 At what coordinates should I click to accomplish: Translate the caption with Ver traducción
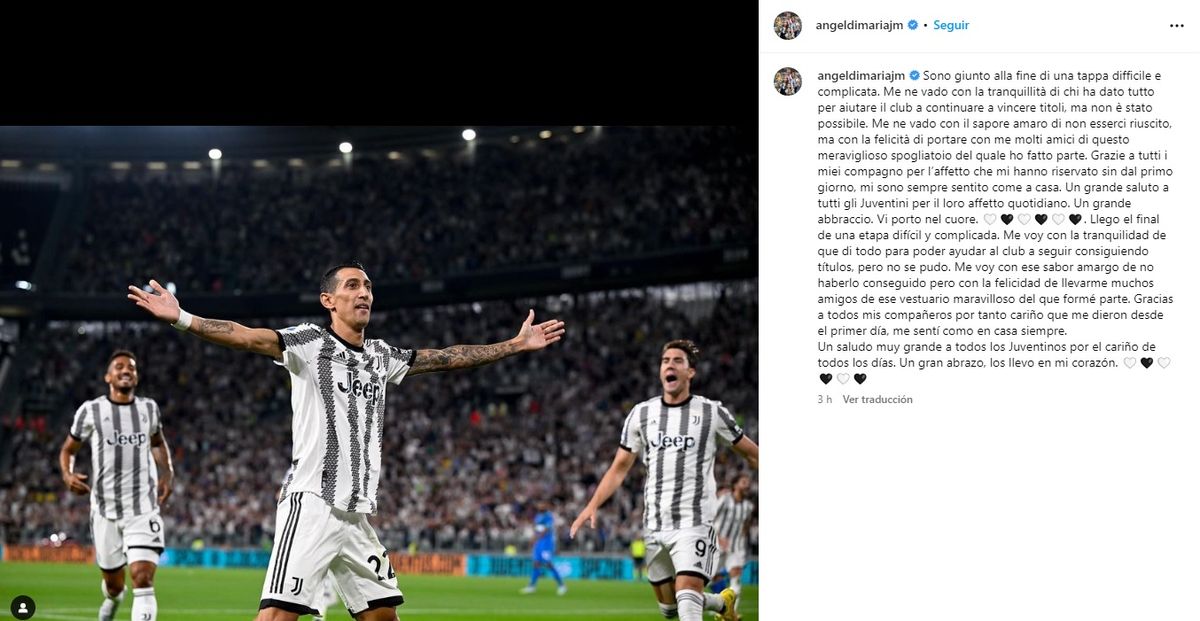pyautogui.click(x=877, y=399)
